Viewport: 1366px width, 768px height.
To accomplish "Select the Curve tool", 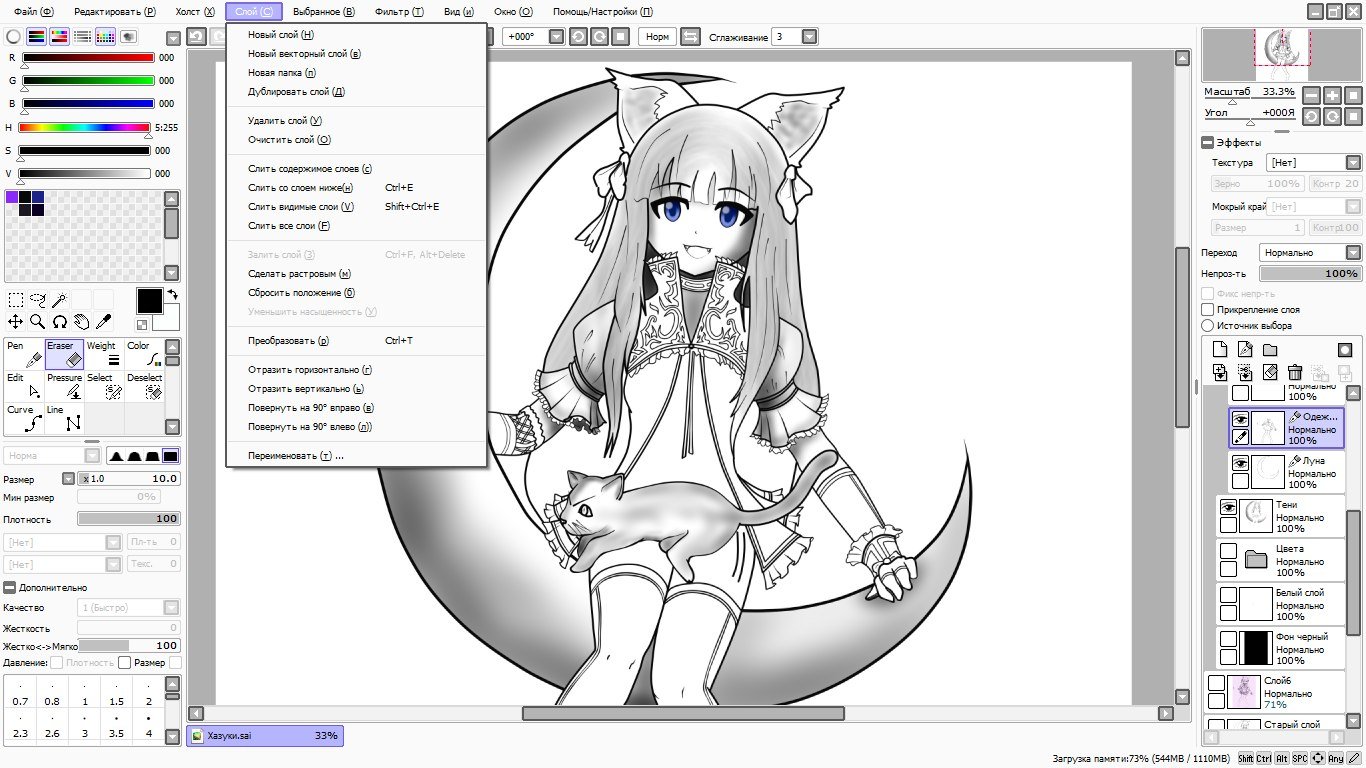I will click(x=24, y=418).
